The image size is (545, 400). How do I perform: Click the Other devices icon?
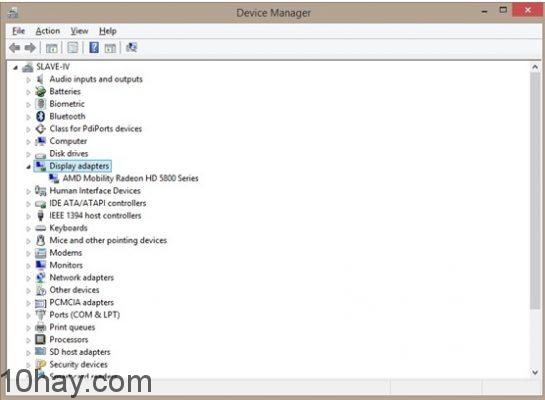tap(40, 290)
